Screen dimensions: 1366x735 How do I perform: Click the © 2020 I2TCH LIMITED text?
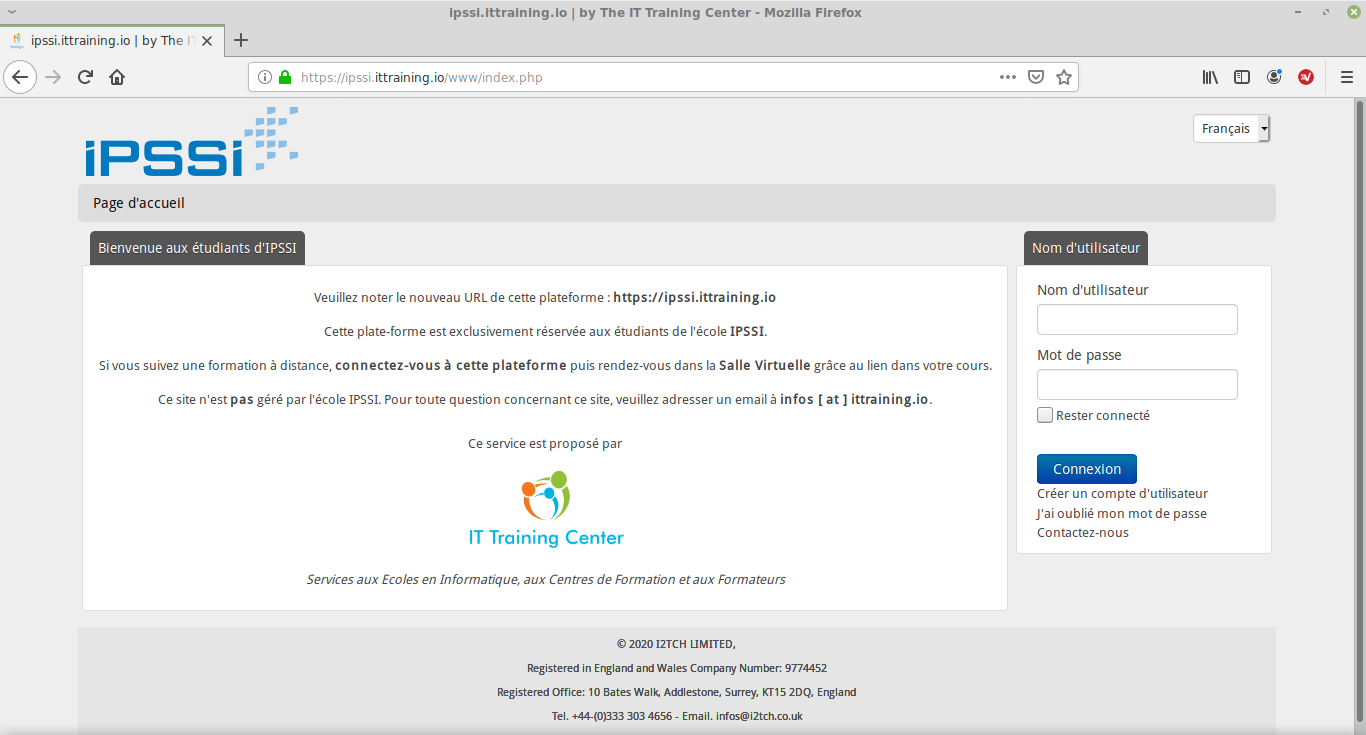(x=676, y=644)
